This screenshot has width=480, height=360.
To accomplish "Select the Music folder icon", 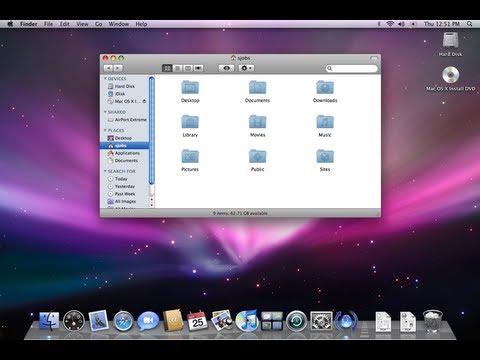I will click(325, 122).
